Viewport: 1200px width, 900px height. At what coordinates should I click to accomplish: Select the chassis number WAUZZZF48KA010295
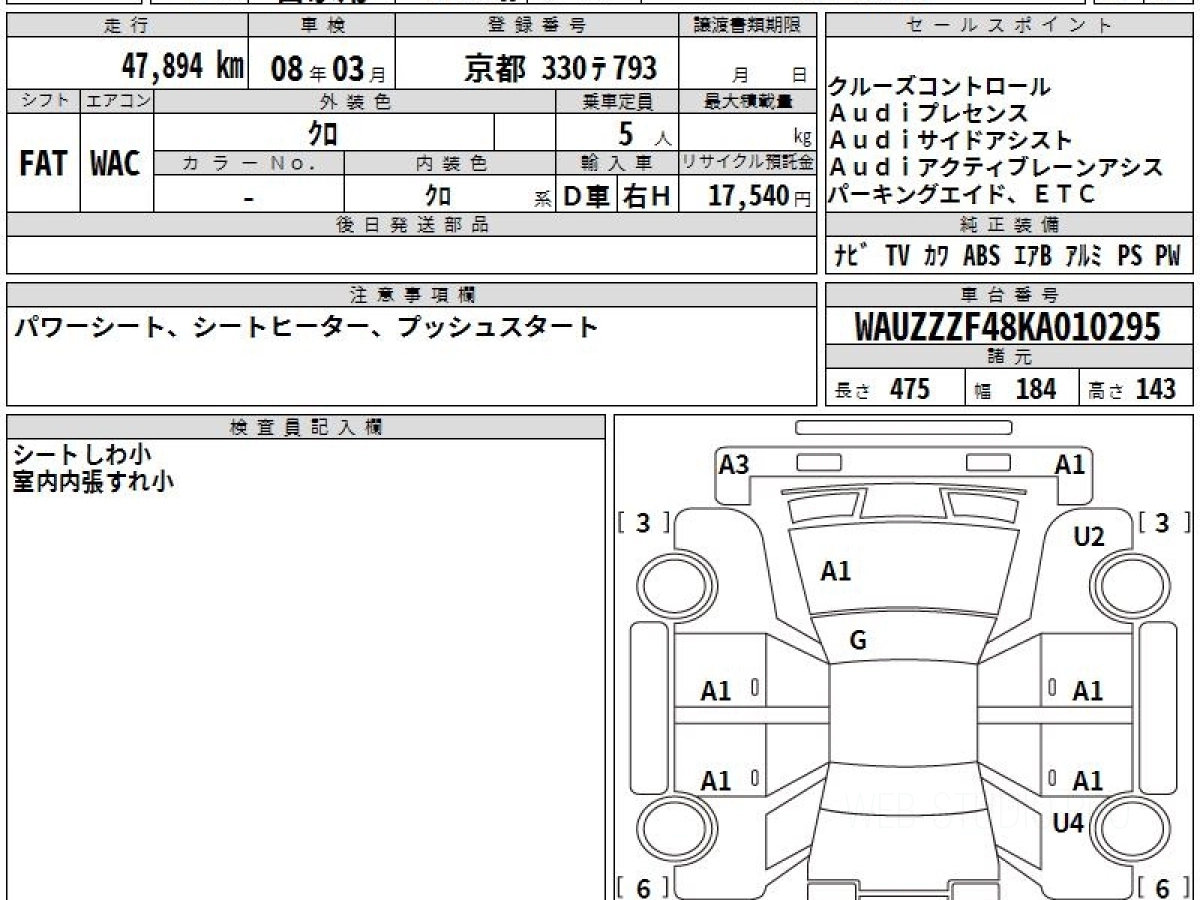pos(1008,327)
